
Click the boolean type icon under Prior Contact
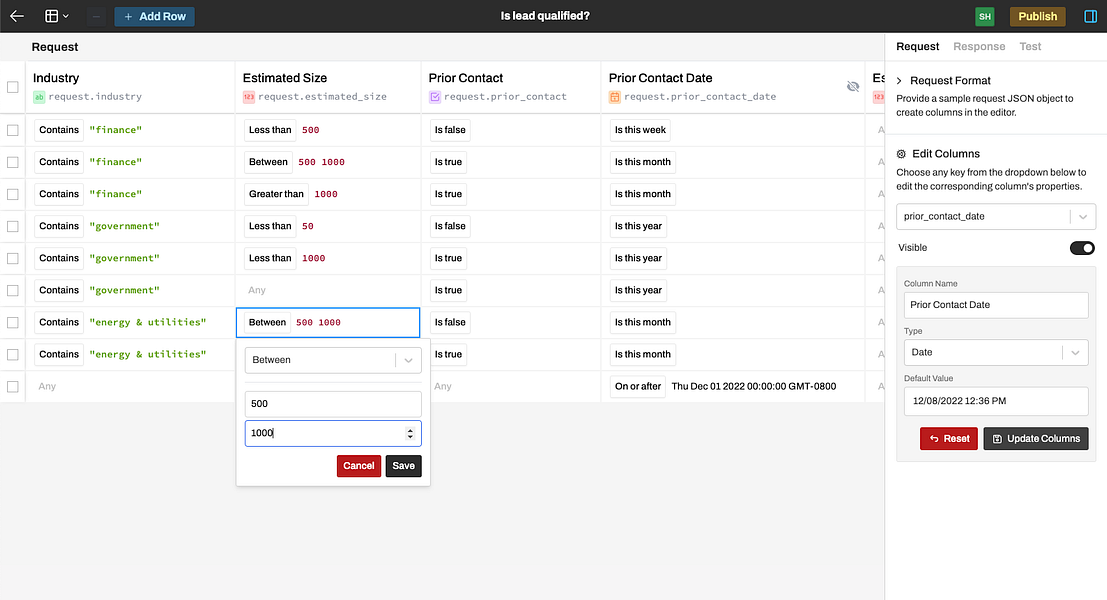tap(435, 97)
